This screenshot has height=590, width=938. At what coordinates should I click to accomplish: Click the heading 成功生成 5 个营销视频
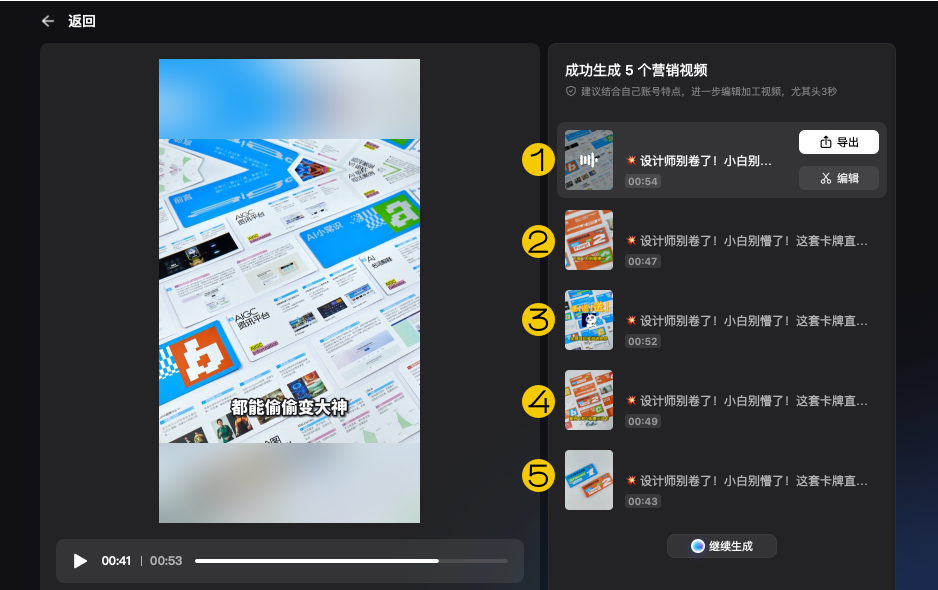pyautogui.click(x=636, y=70)
